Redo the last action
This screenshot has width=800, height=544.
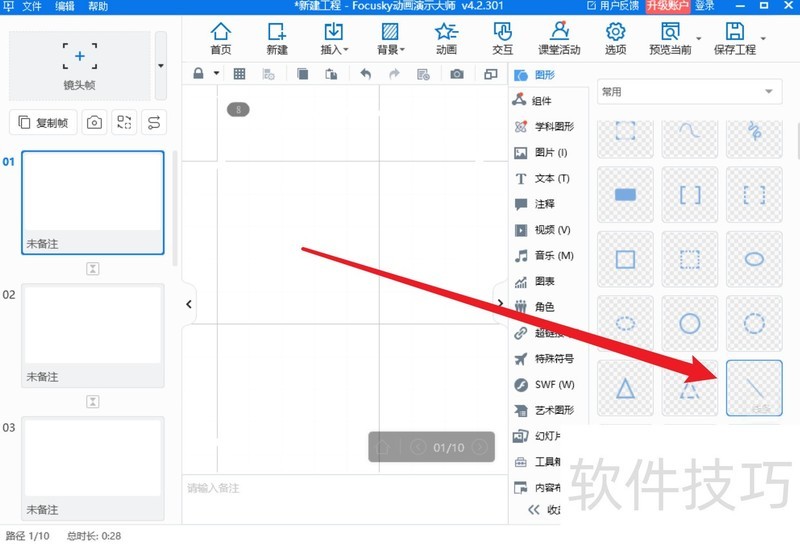(x=394, y=74)
